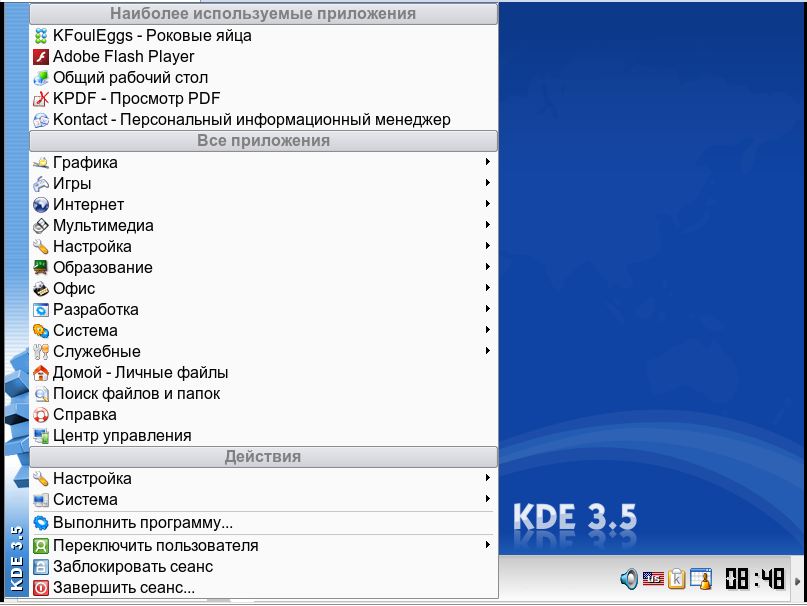This screenshot has height=606, width=807.
Task: Click the Мультимедиа icon
Action: tap(41, 226)
